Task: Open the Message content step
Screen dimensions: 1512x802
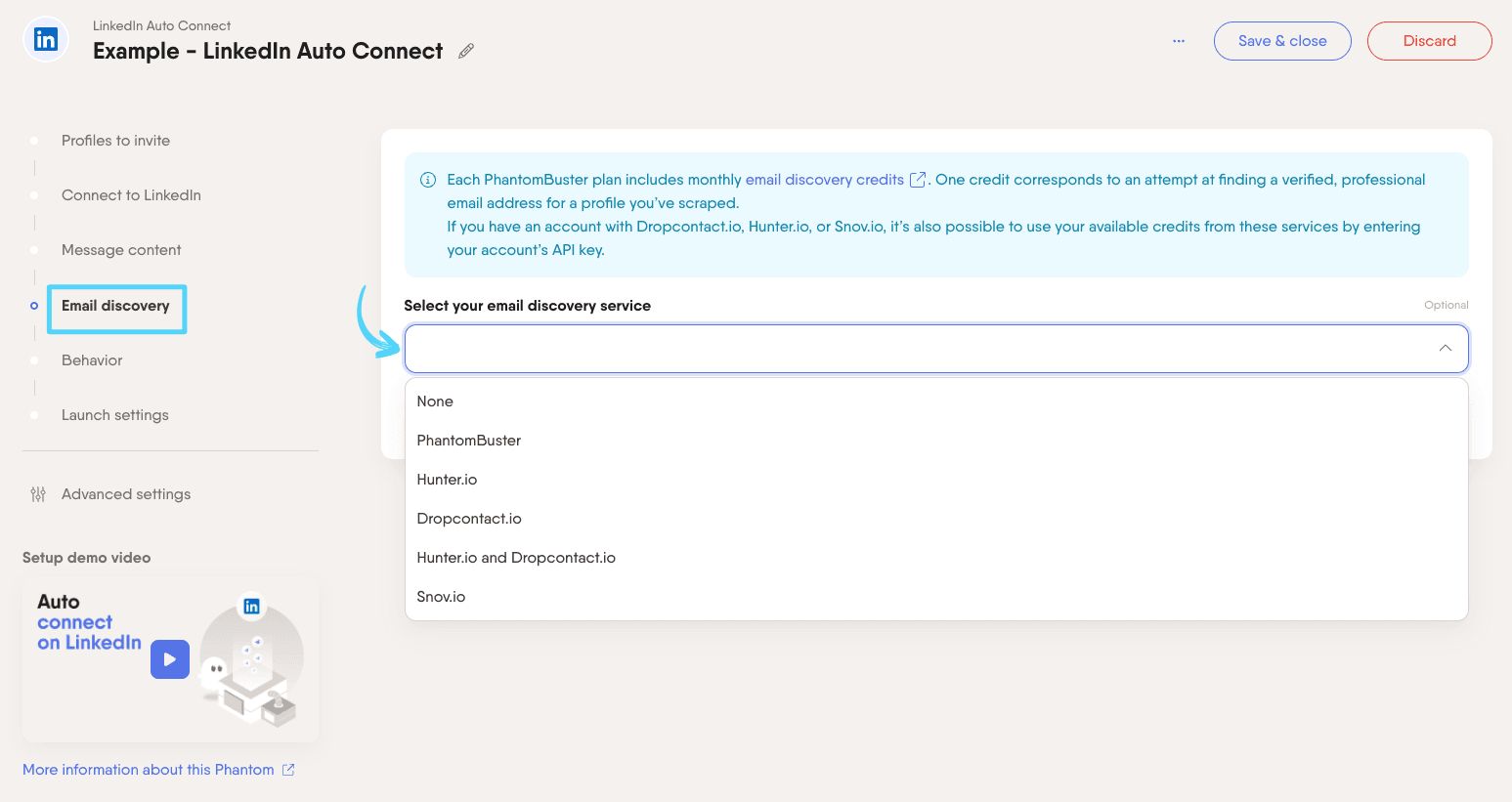Action: tap(121, 250)
